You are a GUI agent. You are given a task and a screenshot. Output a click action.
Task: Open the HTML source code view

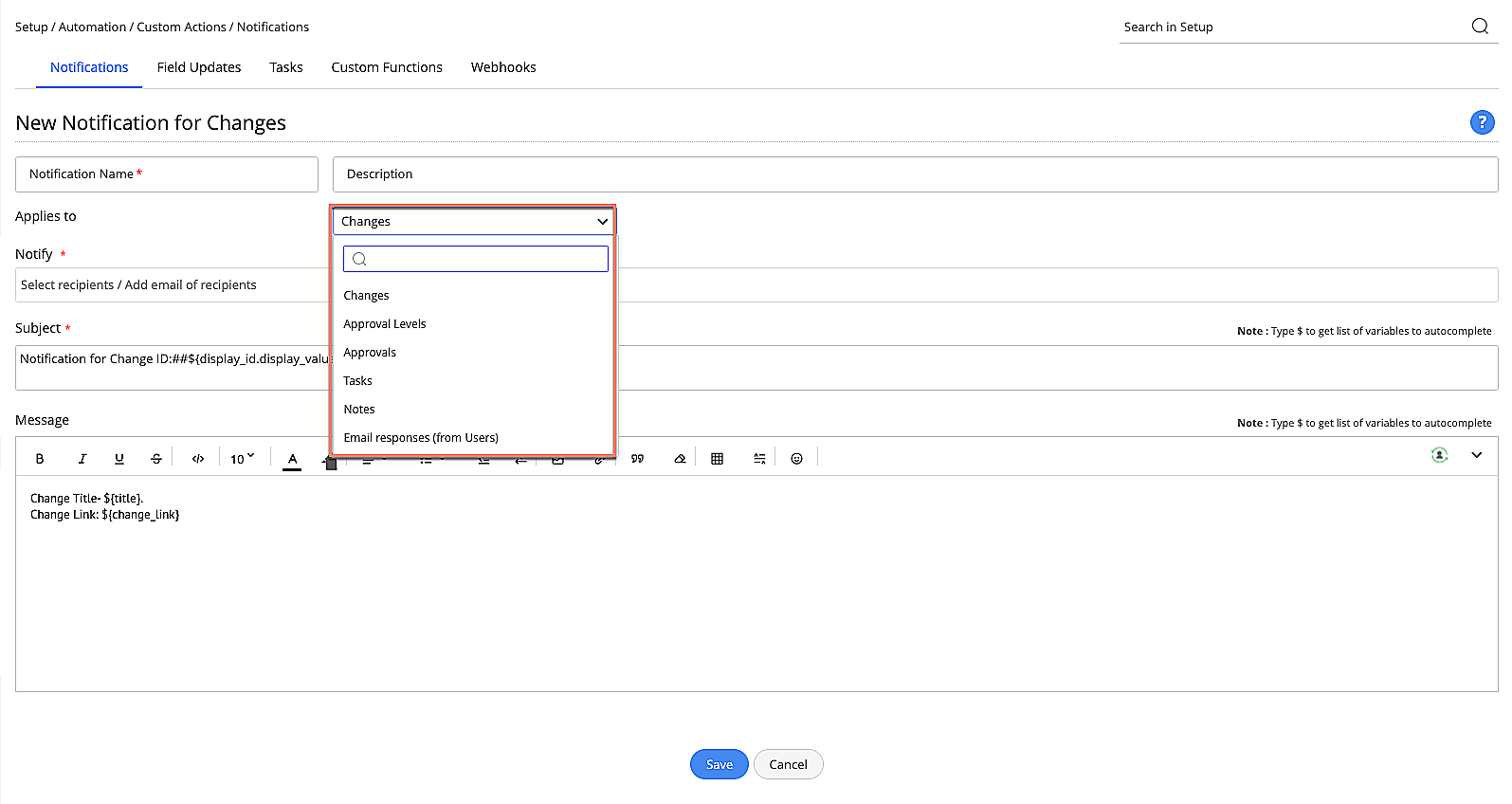198,459
